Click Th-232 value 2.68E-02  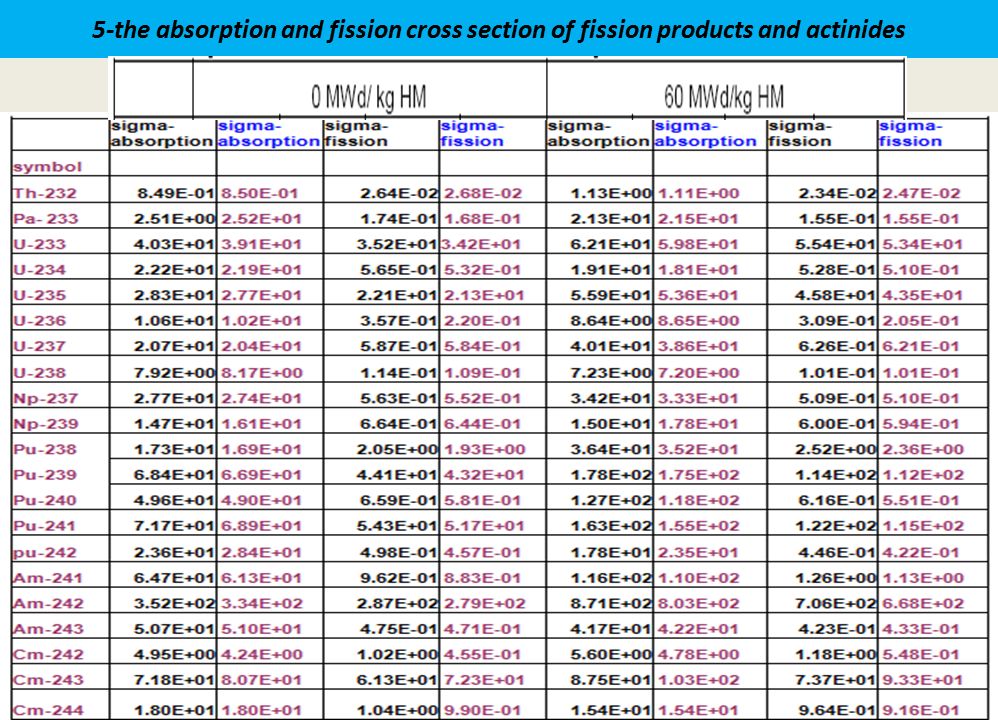tap(483, 194)
